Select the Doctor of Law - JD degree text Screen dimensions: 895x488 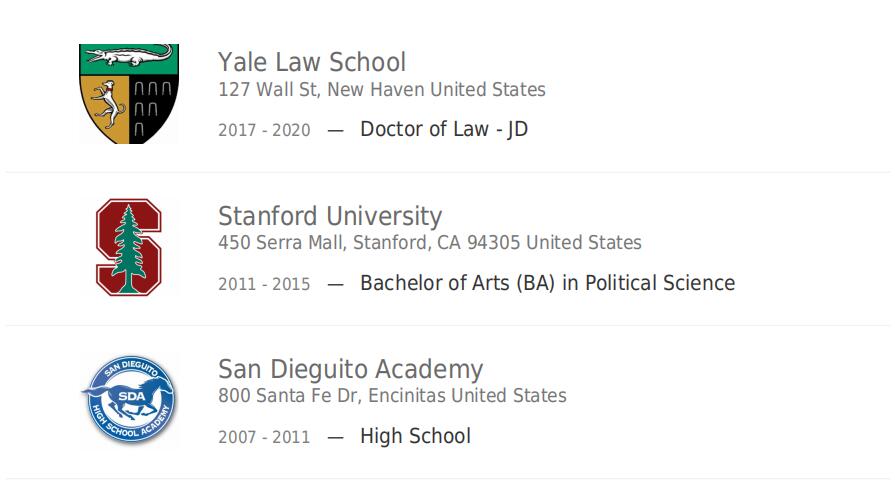coord(444,129)
